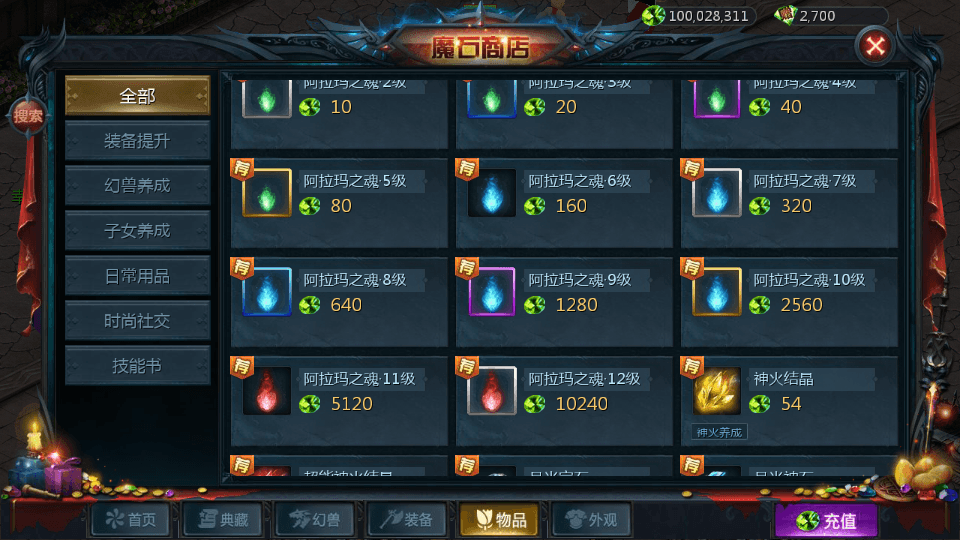Select the 阿拉玛之魂·10级 gold-framed icon

tap(717, 292)
